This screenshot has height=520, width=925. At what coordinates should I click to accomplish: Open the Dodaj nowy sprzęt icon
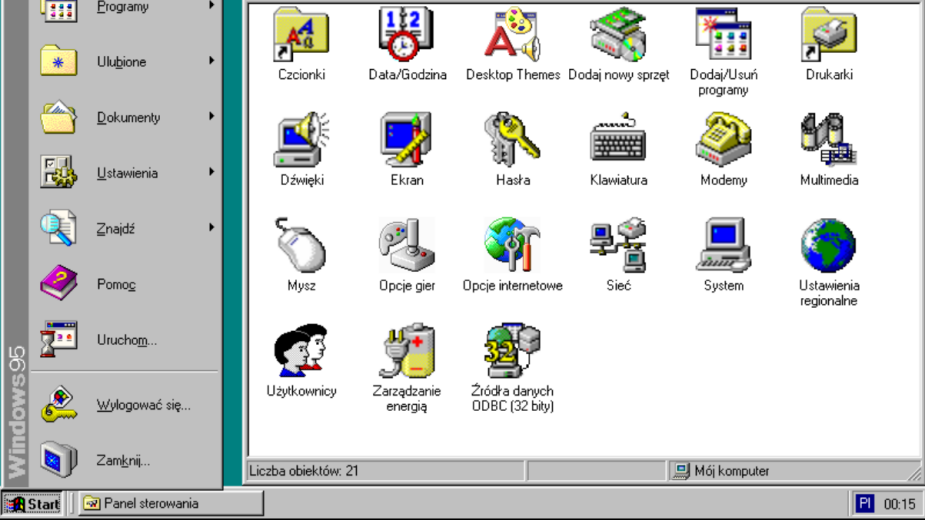pyautogui.click(x=618, y=35)
